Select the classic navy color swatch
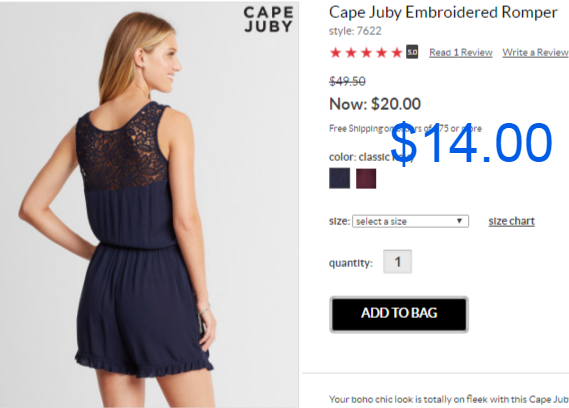569x408 pixels. [x=340, y=178]
